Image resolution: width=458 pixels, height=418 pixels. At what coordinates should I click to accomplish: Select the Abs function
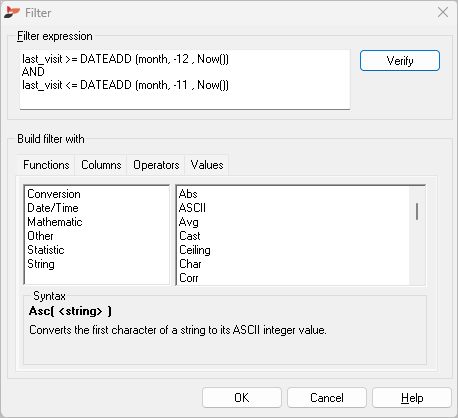(188, 194)
